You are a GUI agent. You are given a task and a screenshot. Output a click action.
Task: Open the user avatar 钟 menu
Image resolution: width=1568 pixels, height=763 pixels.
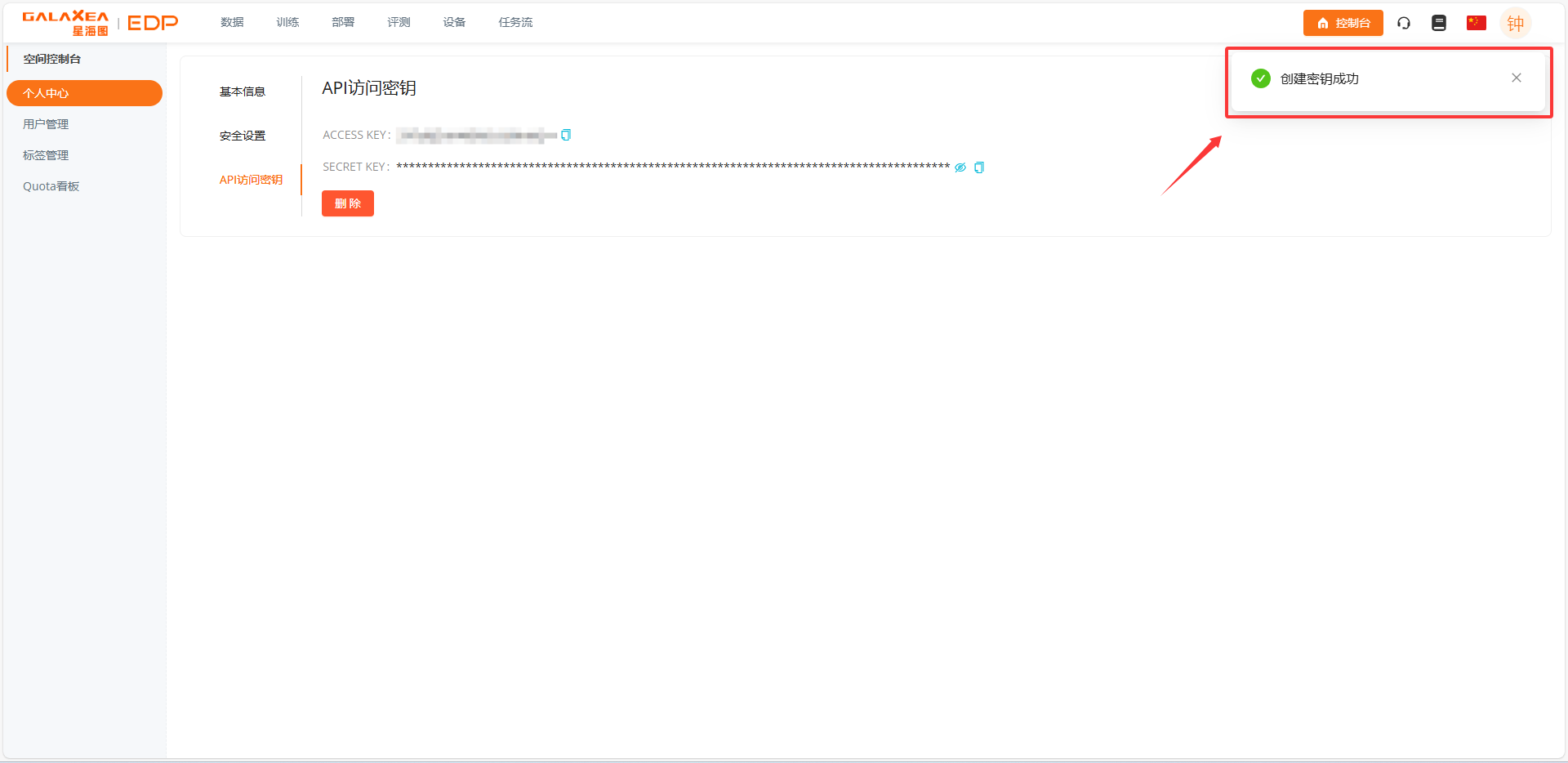(x=1515, y=23)
